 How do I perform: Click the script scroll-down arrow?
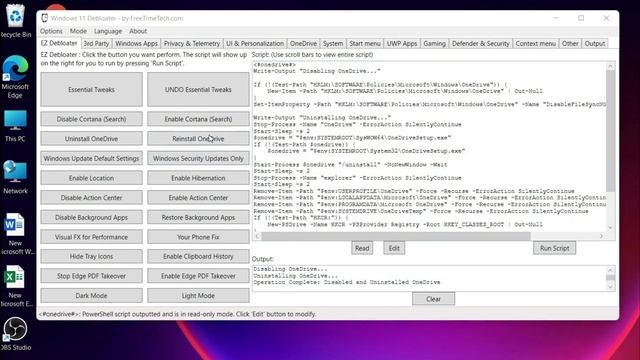(610, 227)
